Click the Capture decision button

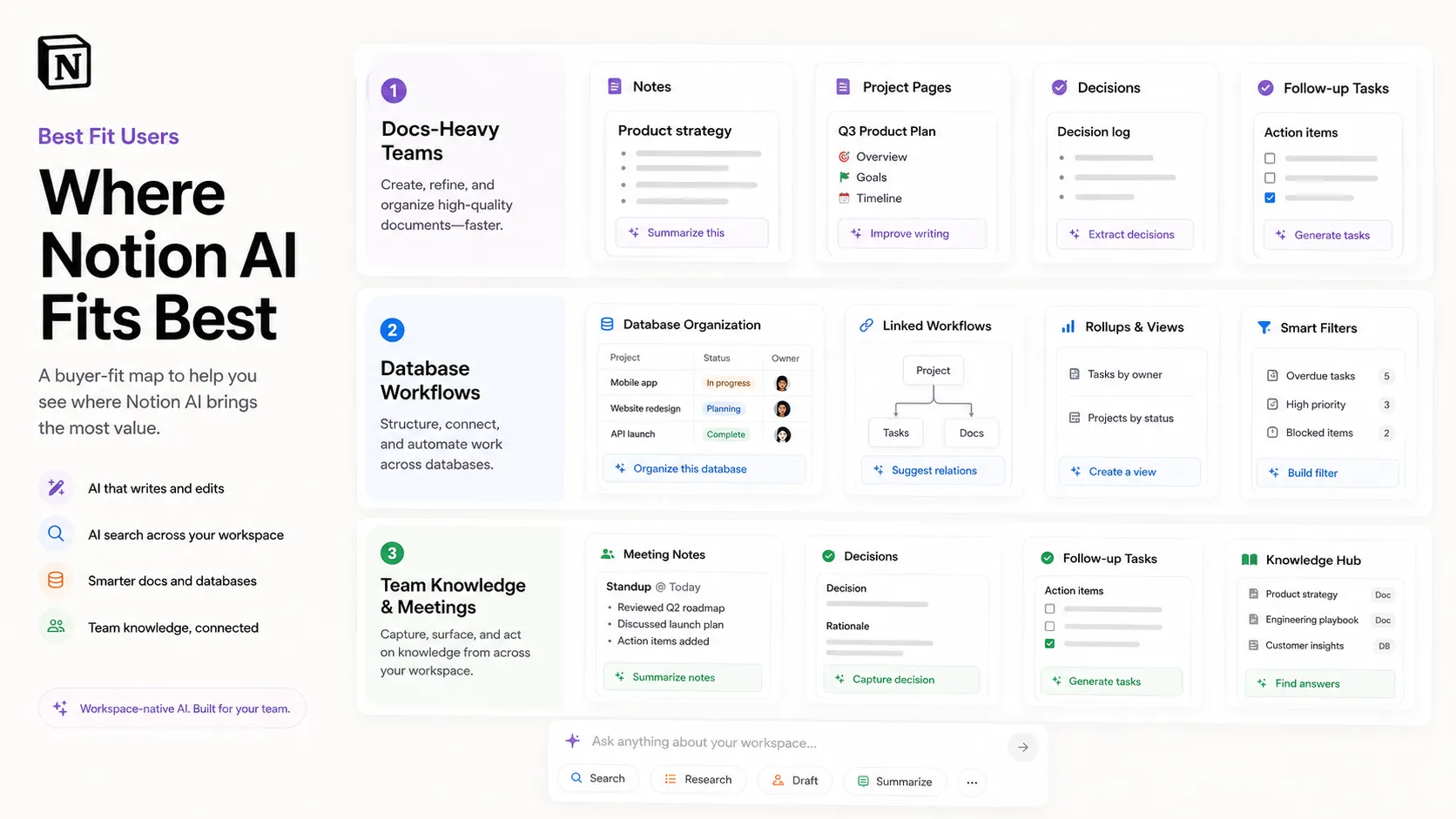click(x=901, y=679)
